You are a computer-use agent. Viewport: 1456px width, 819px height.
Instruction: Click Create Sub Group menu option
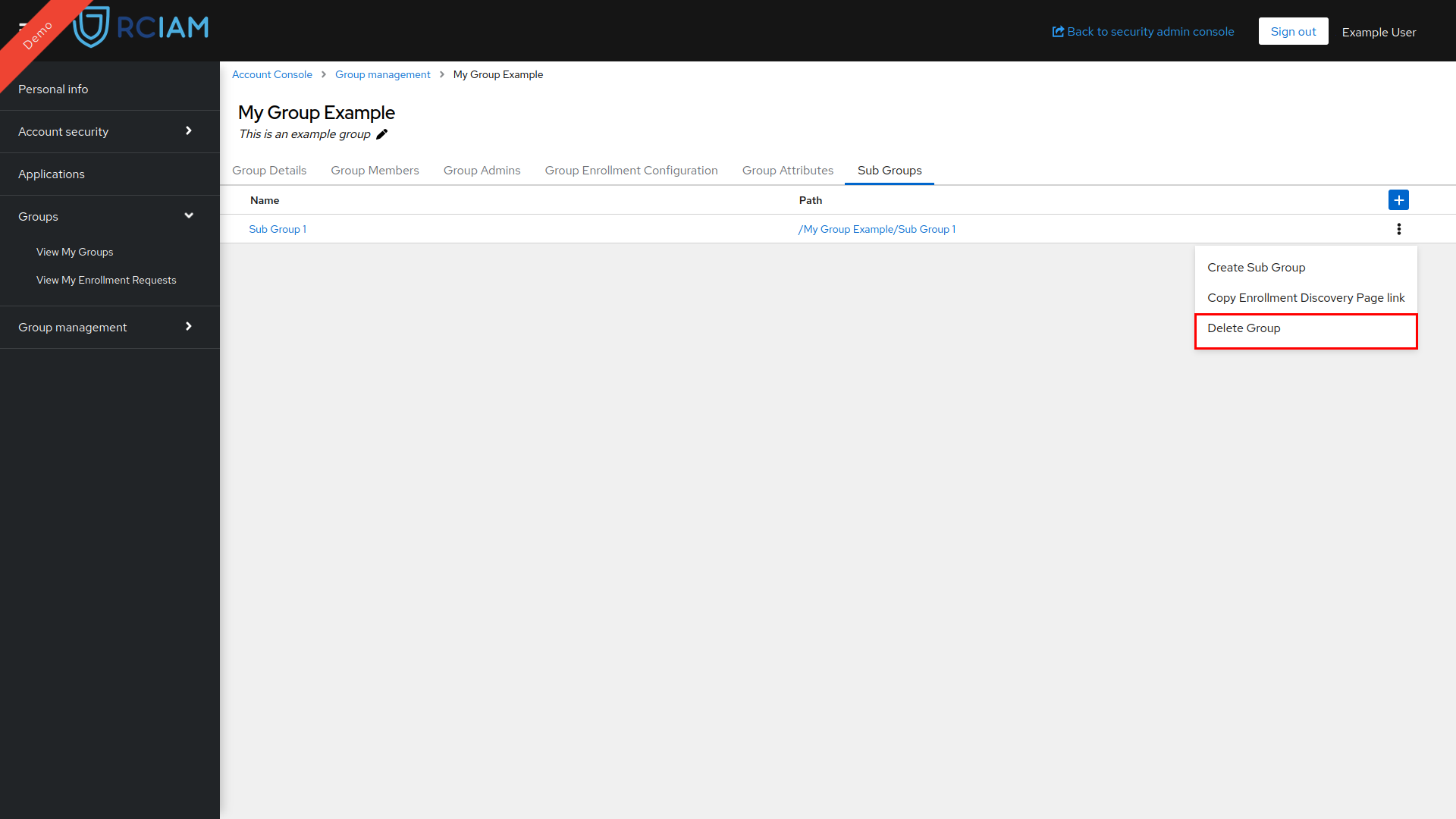tap(1256, 266)
